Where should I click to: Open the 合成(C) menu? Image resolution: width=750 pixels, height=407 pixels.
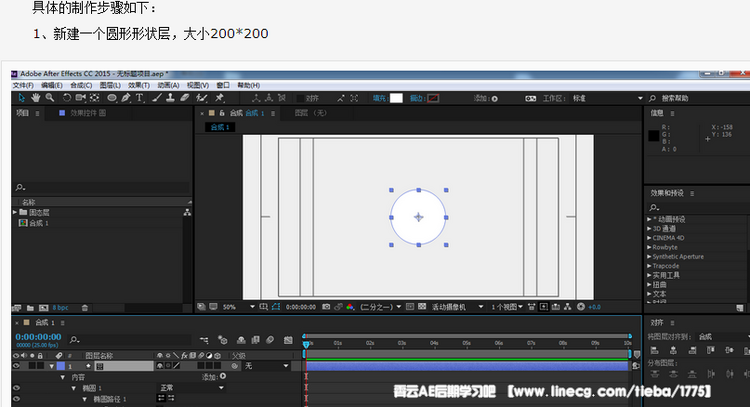[x=81, y=85]
